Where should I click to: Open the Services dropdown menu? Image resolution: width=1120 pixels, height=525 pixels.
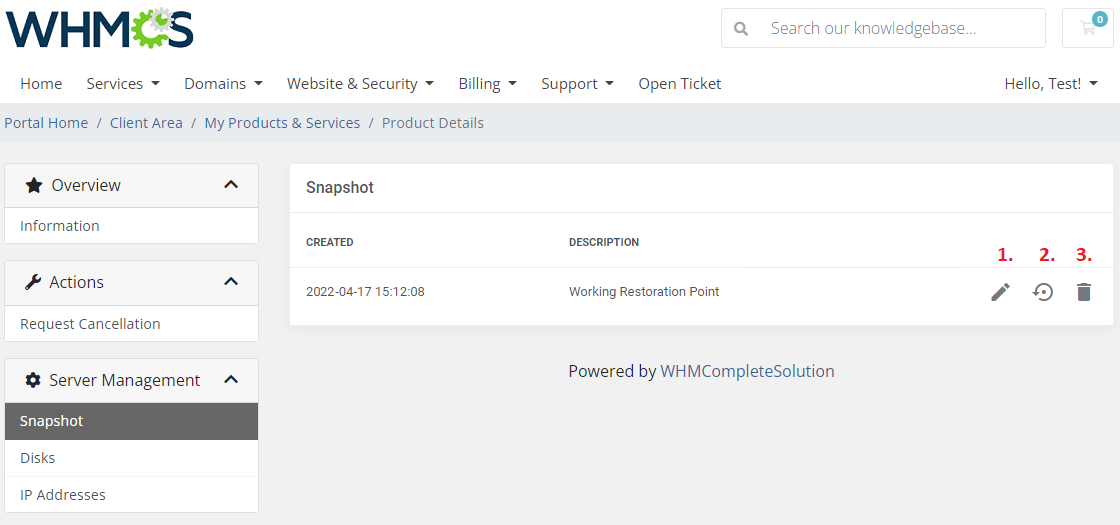point(123,84)
